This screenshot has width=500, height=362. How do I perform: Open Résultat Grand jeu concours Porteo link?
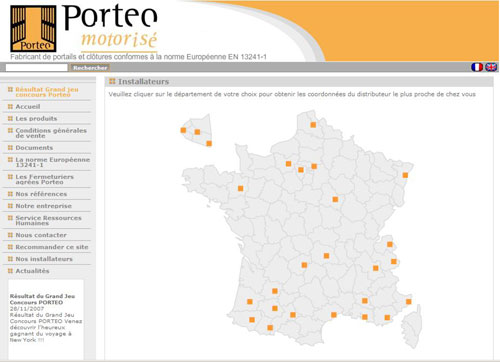[47, 92]
